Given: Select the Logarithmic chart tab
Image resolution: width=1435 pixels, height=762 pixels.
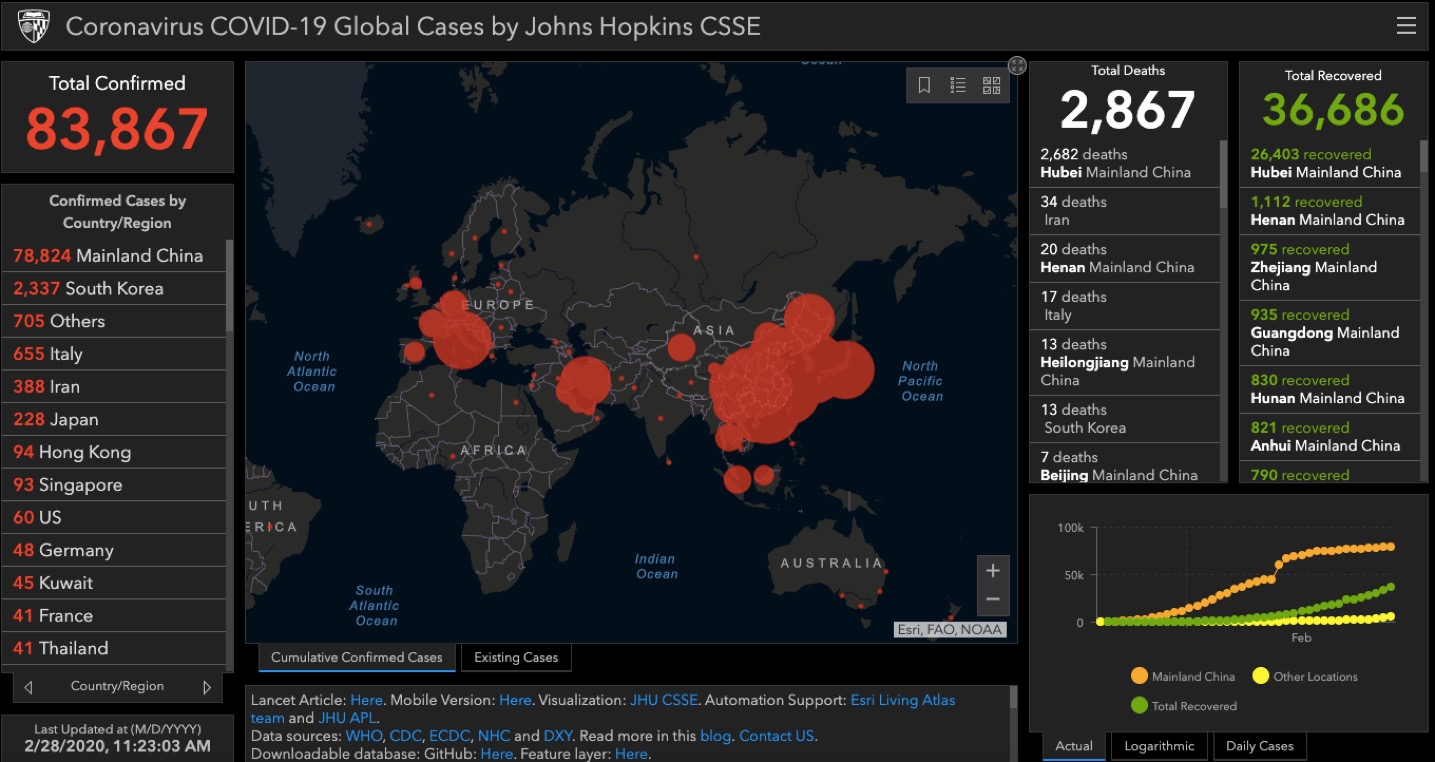Looking at the screenshot, I should [x=1159, y=746].
